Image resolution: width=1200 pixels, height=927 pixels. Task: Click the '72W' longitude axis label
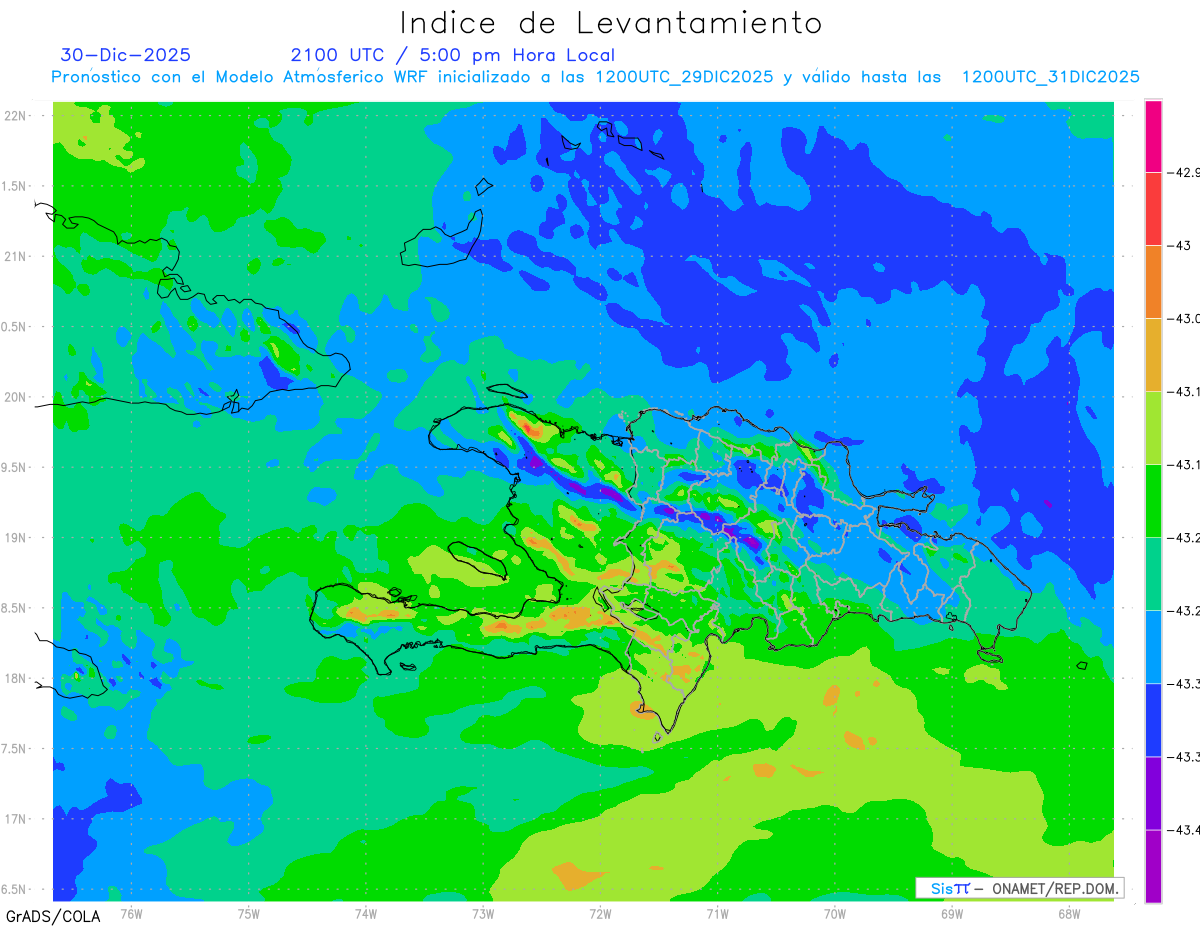600,913
